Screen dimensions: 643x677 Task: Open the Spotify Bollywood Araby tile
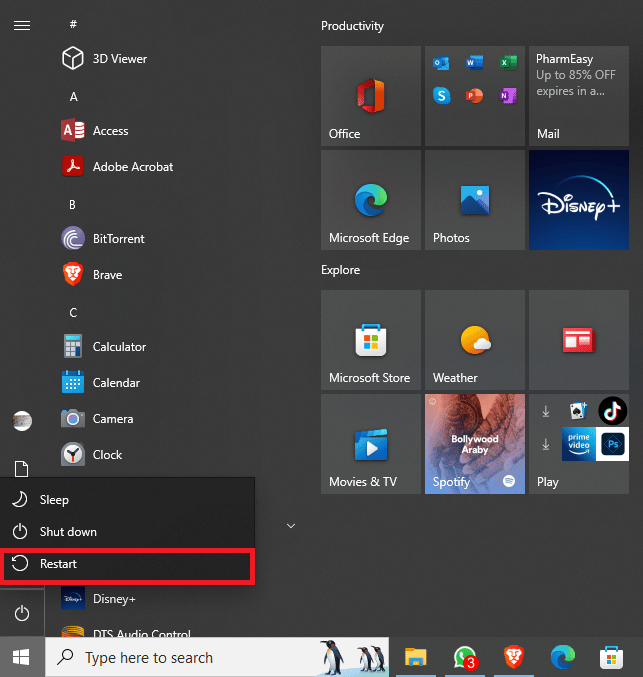click(475, 444)
